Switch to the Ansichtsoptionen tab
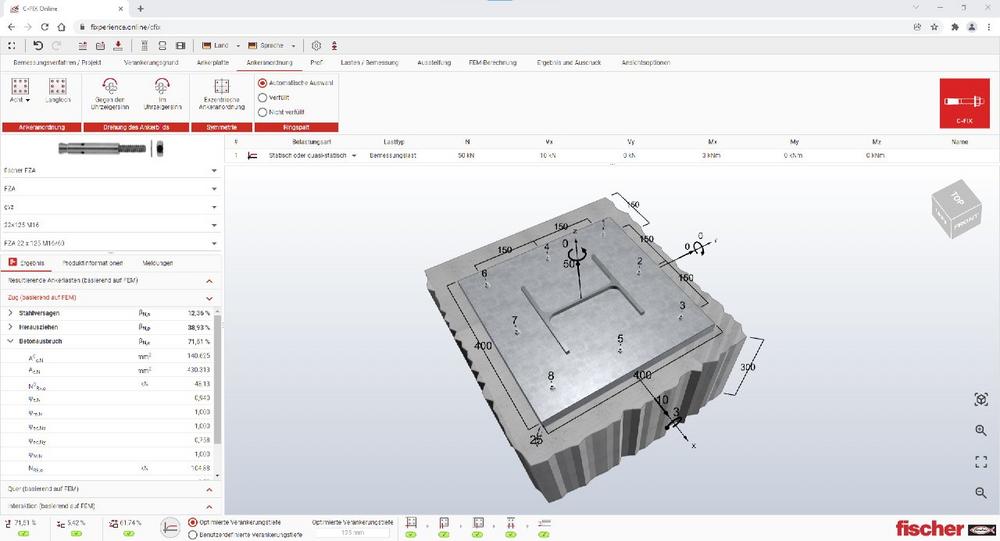Screen dimensions: 1000x541 coord(645,63)
